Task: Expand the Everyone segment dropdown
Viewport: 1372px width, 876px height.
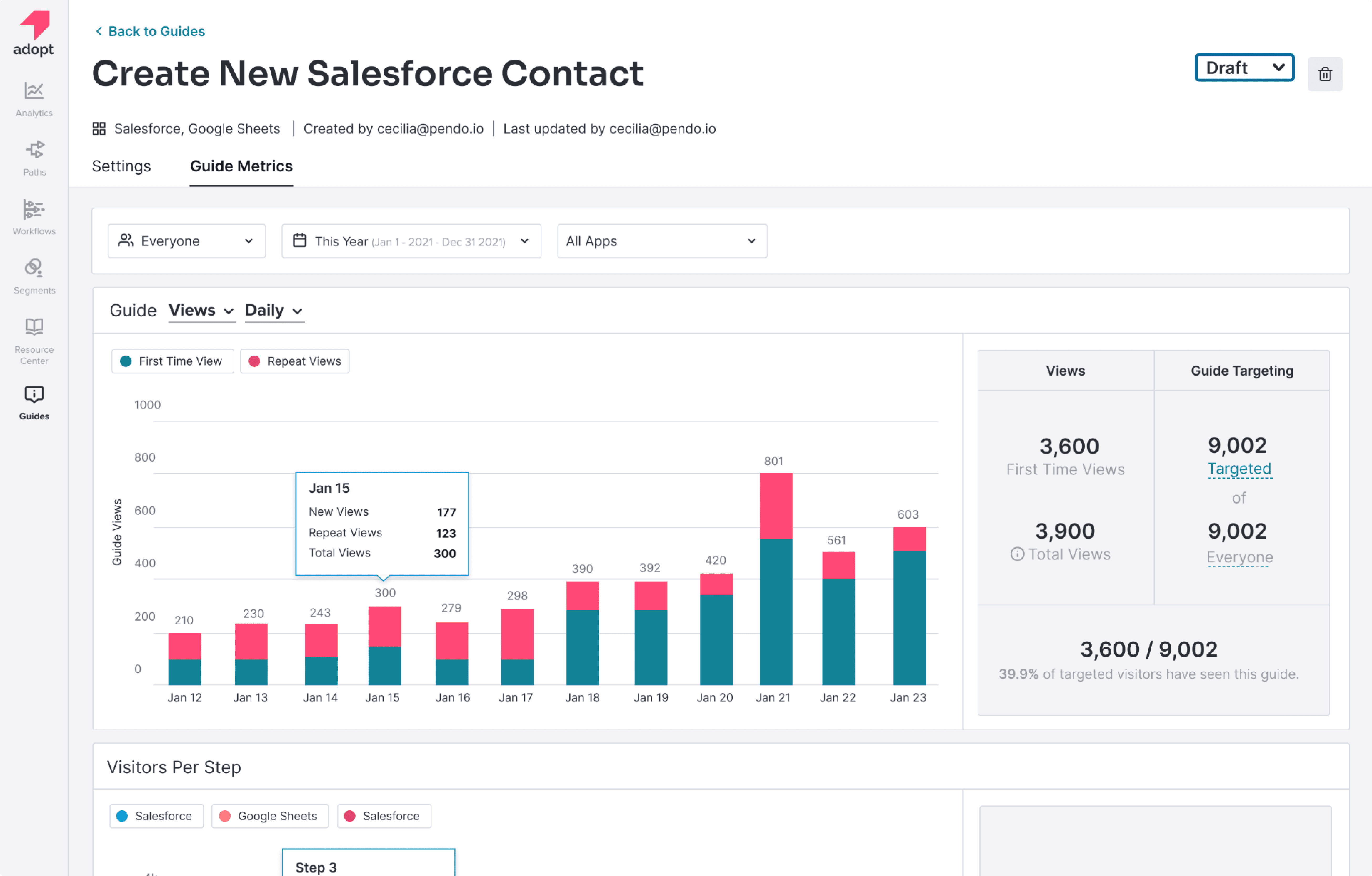Action: tap(186, 241)
